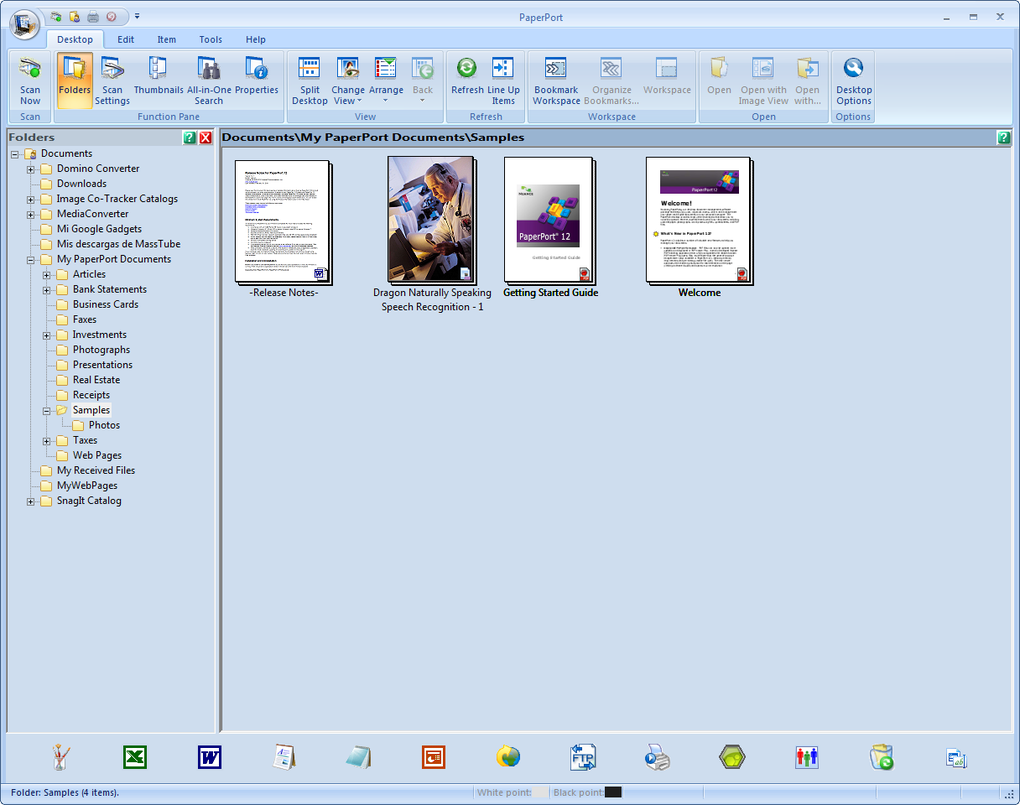
Task: Click the globe browser icon in Send To bar
Action: click(508, 757)
